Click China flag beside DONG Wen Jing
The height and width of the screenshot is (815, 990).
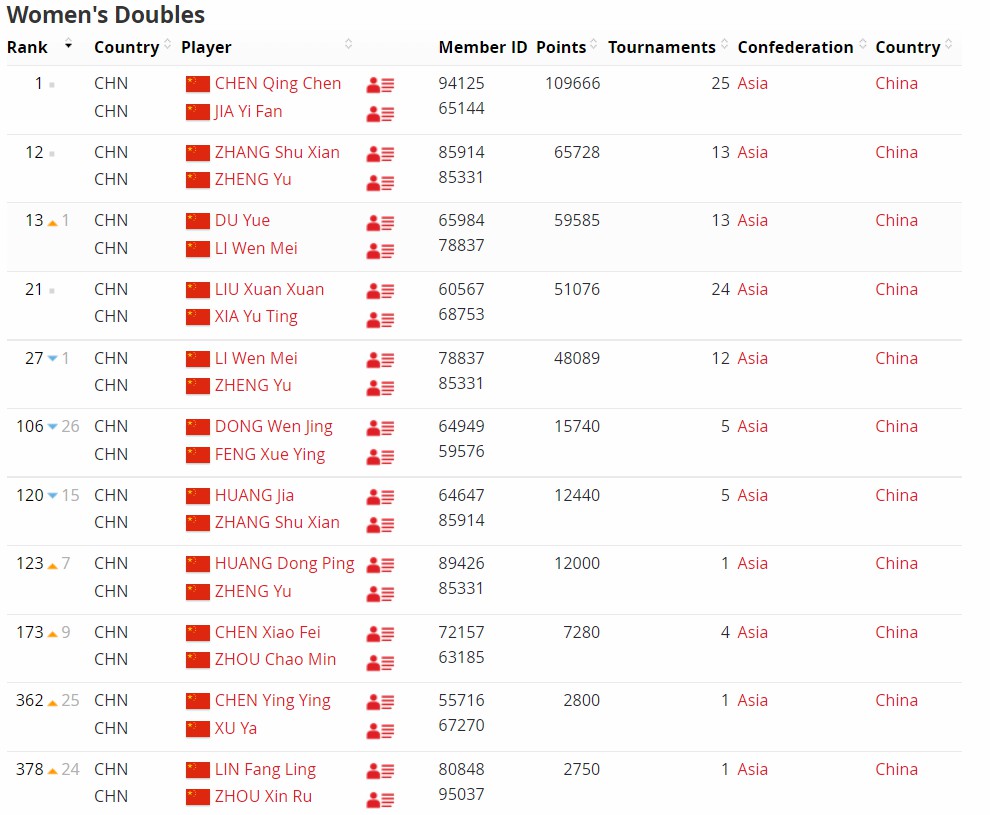pyautogui.click(x=198, y=427)
